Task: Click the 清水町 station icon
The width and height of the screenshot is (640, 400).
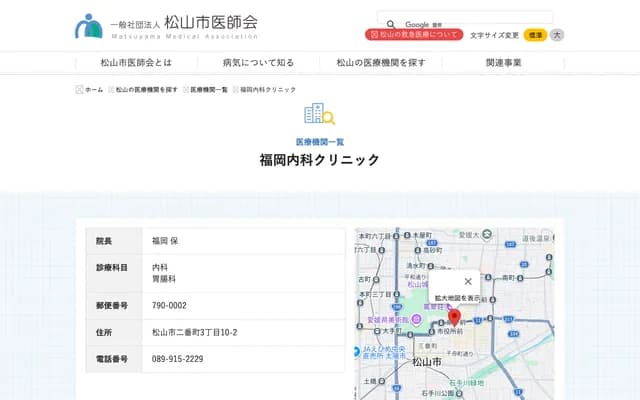Action: (x=431, y=266)
